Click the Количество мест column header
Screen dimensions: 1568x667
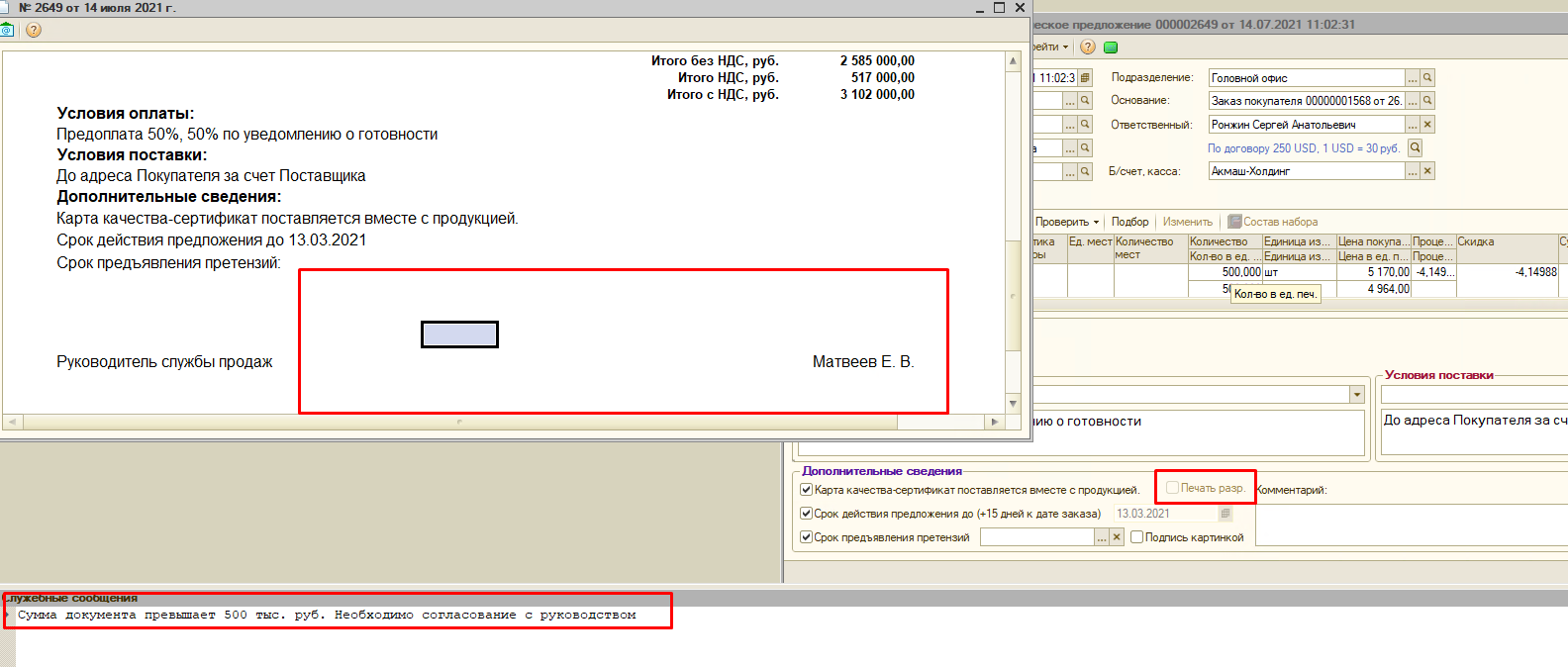coord(1150,248)
